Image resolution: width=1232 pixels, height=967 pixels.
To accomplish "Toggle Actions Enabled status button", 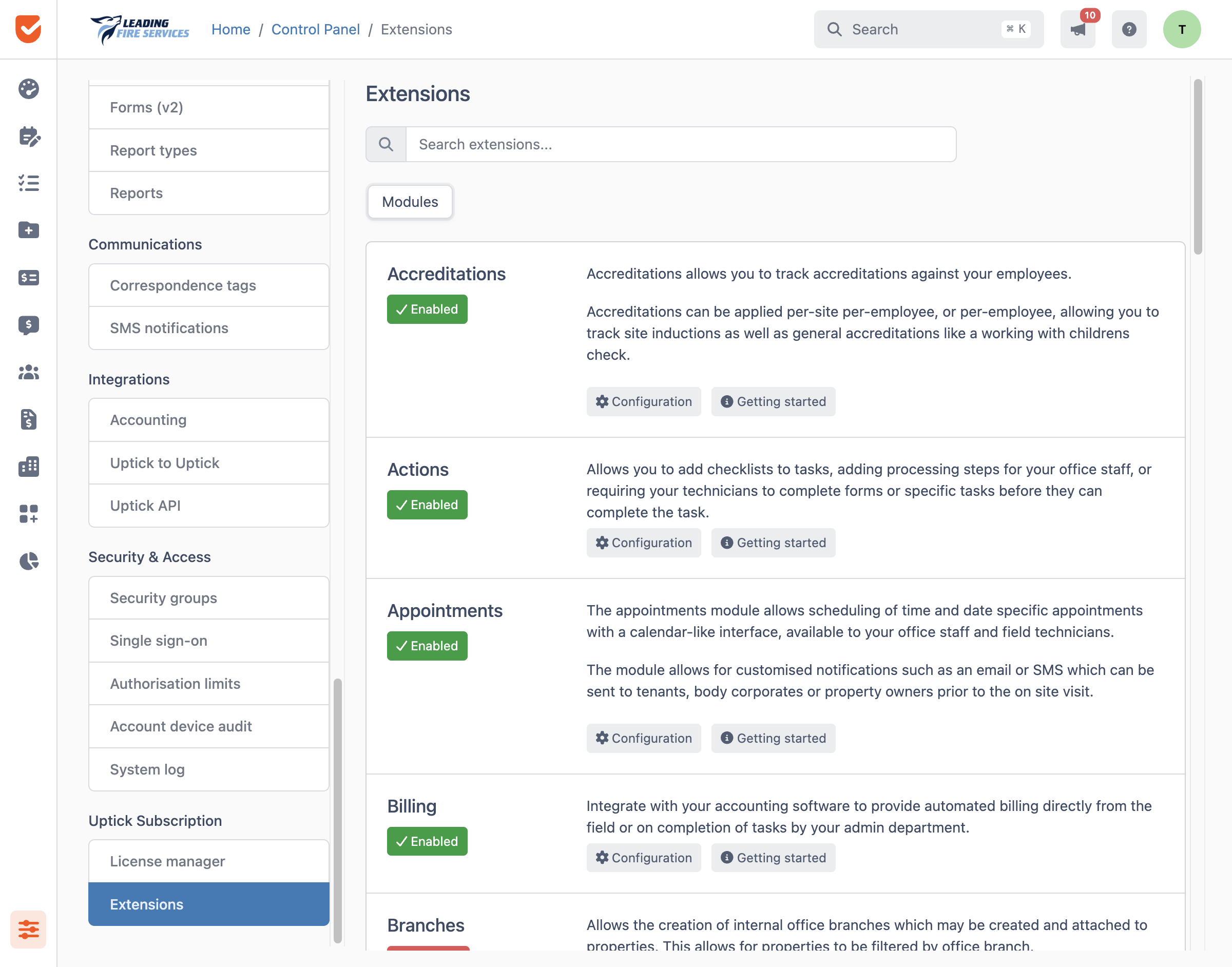I will 427,505.
